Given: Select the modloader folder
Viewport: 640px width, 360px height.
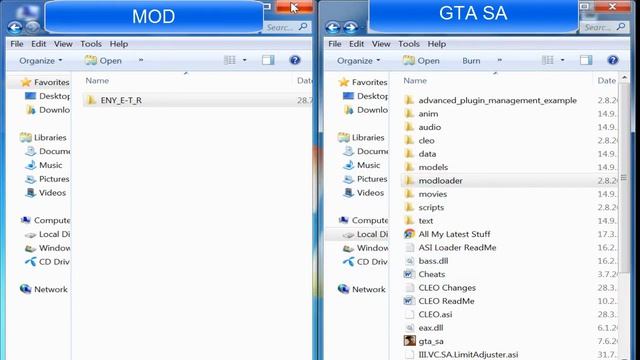Looking at the screenshot, I should [x=509, y=180].
